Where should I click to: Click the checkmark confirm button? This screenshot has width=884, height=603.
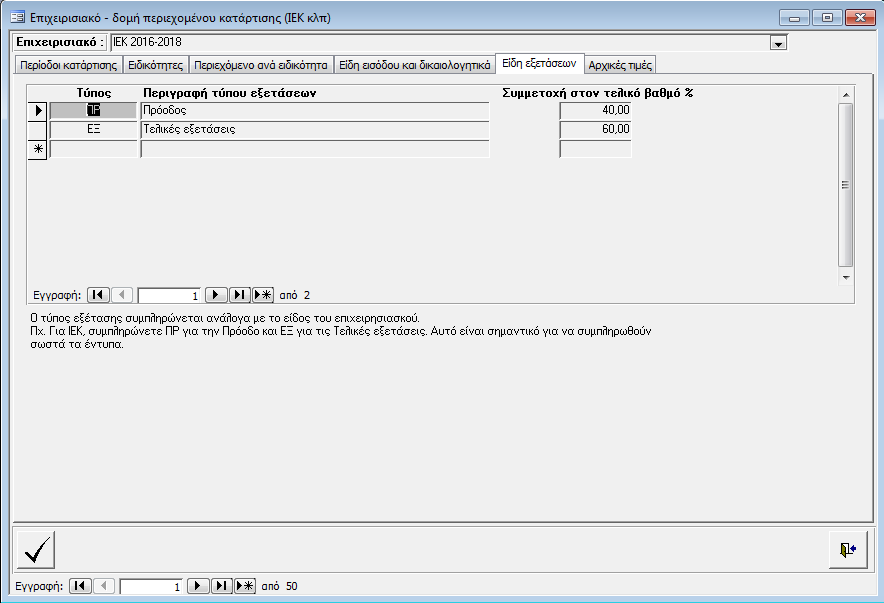37,550
